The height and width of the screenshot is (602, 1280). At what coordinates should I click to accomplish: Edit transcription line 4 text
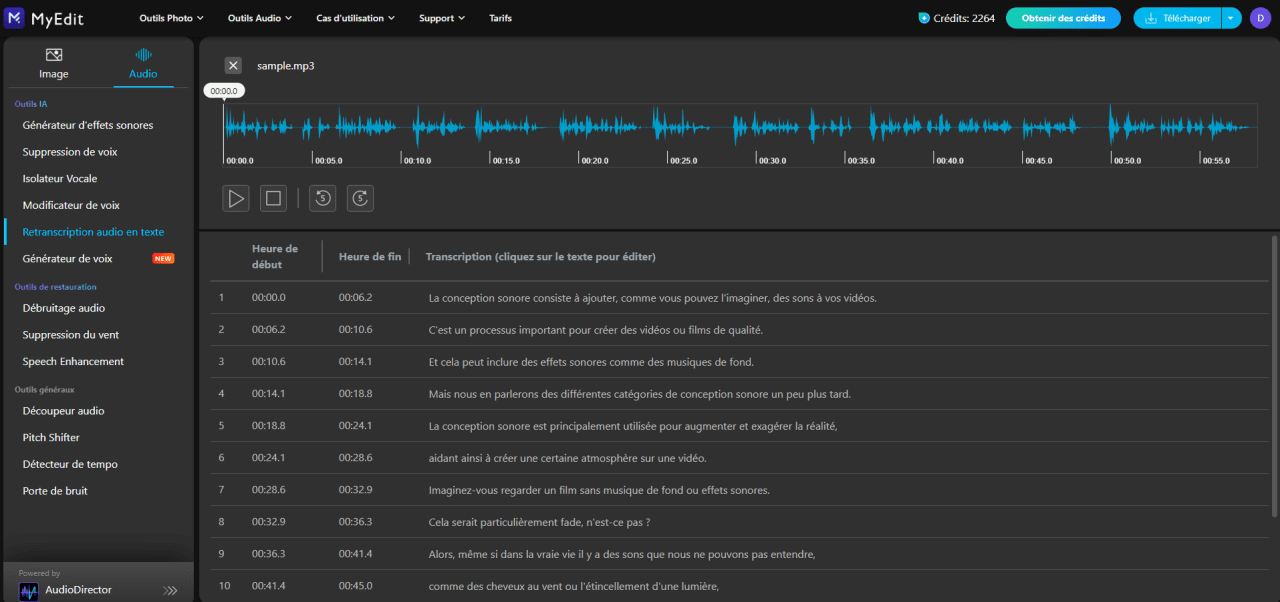(x=640, y=394)
